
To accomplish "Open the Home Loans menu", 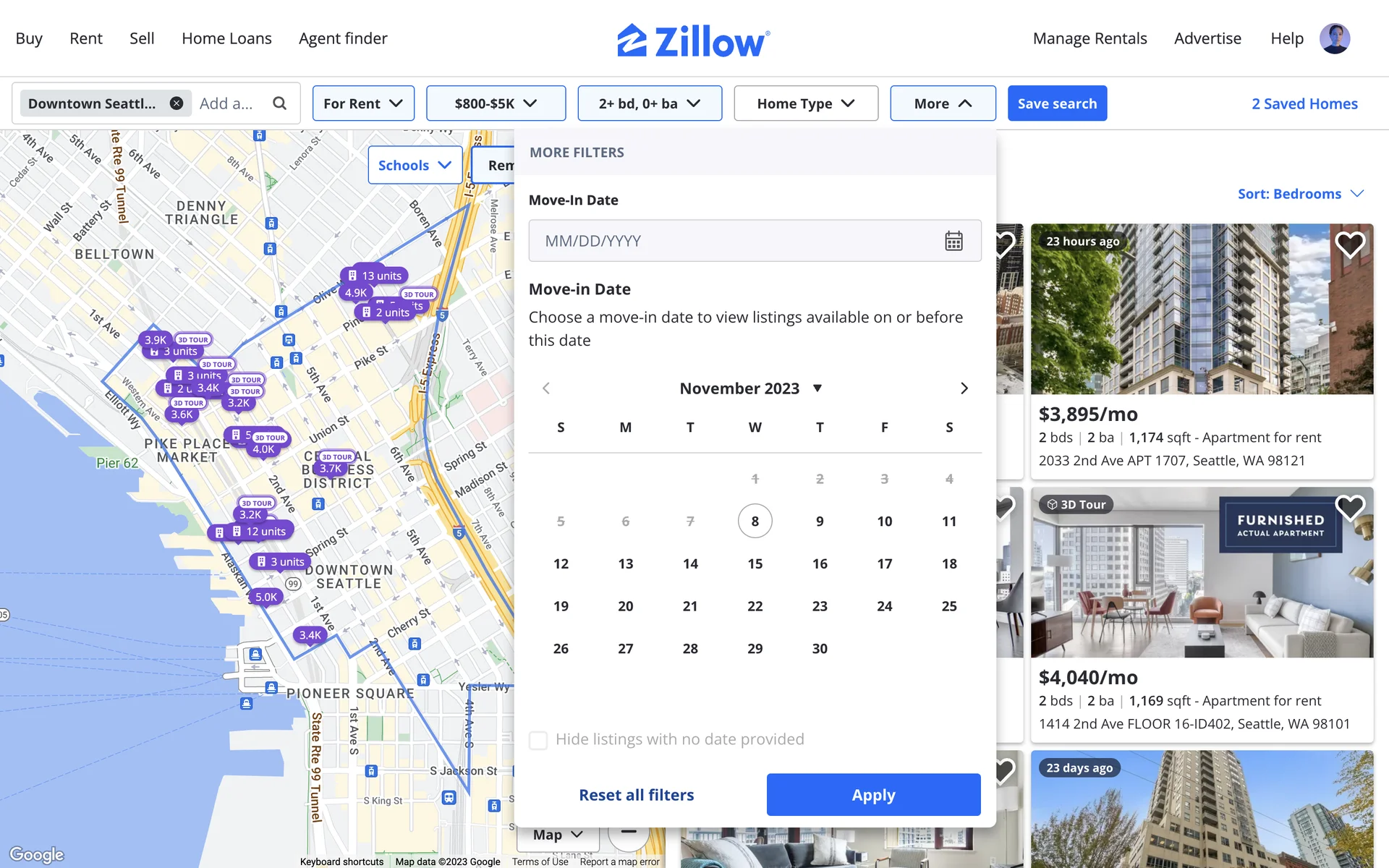I will (226, 38).
